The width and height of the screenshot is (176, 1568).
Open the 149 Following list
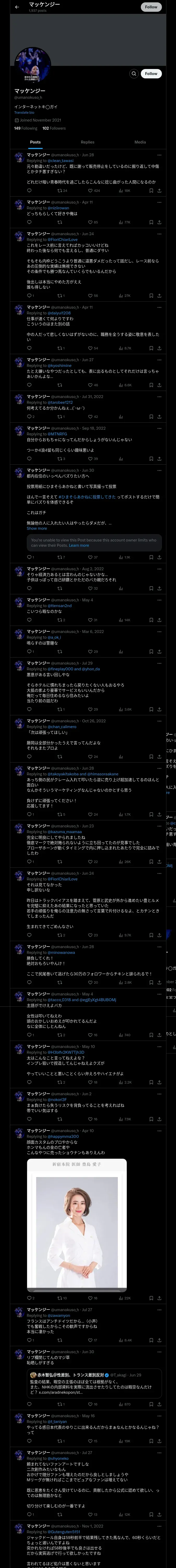coord(26,128)
